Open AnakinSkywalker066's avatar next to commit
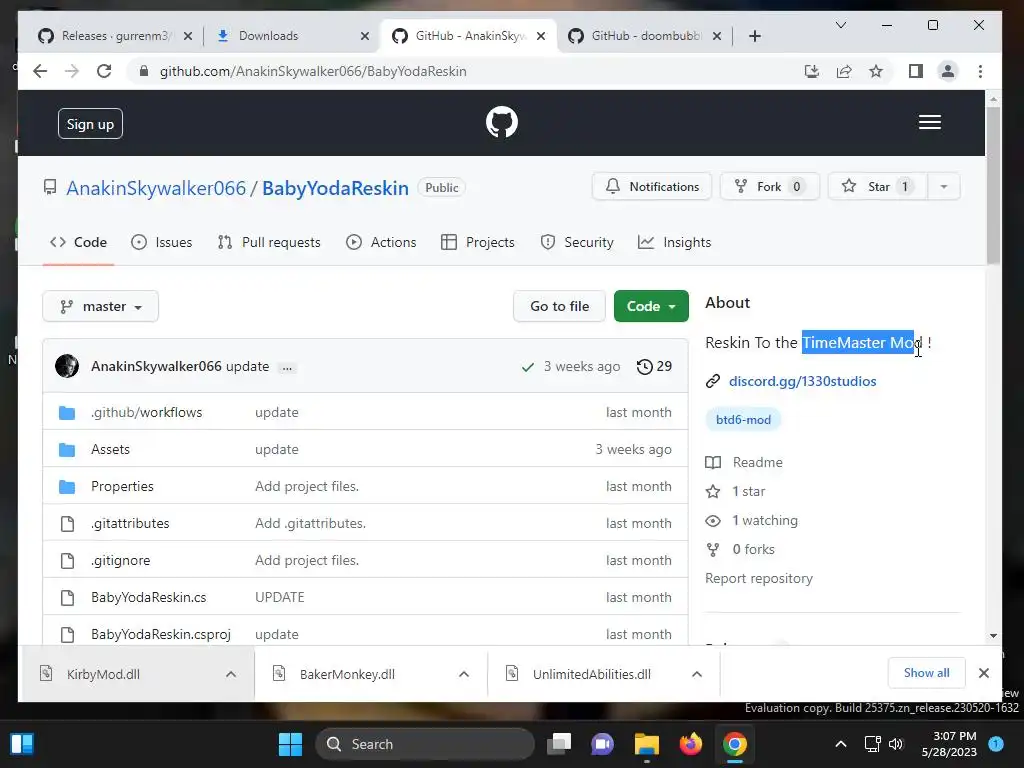Screen dimensions: 1024x768 tap(67, 366)
